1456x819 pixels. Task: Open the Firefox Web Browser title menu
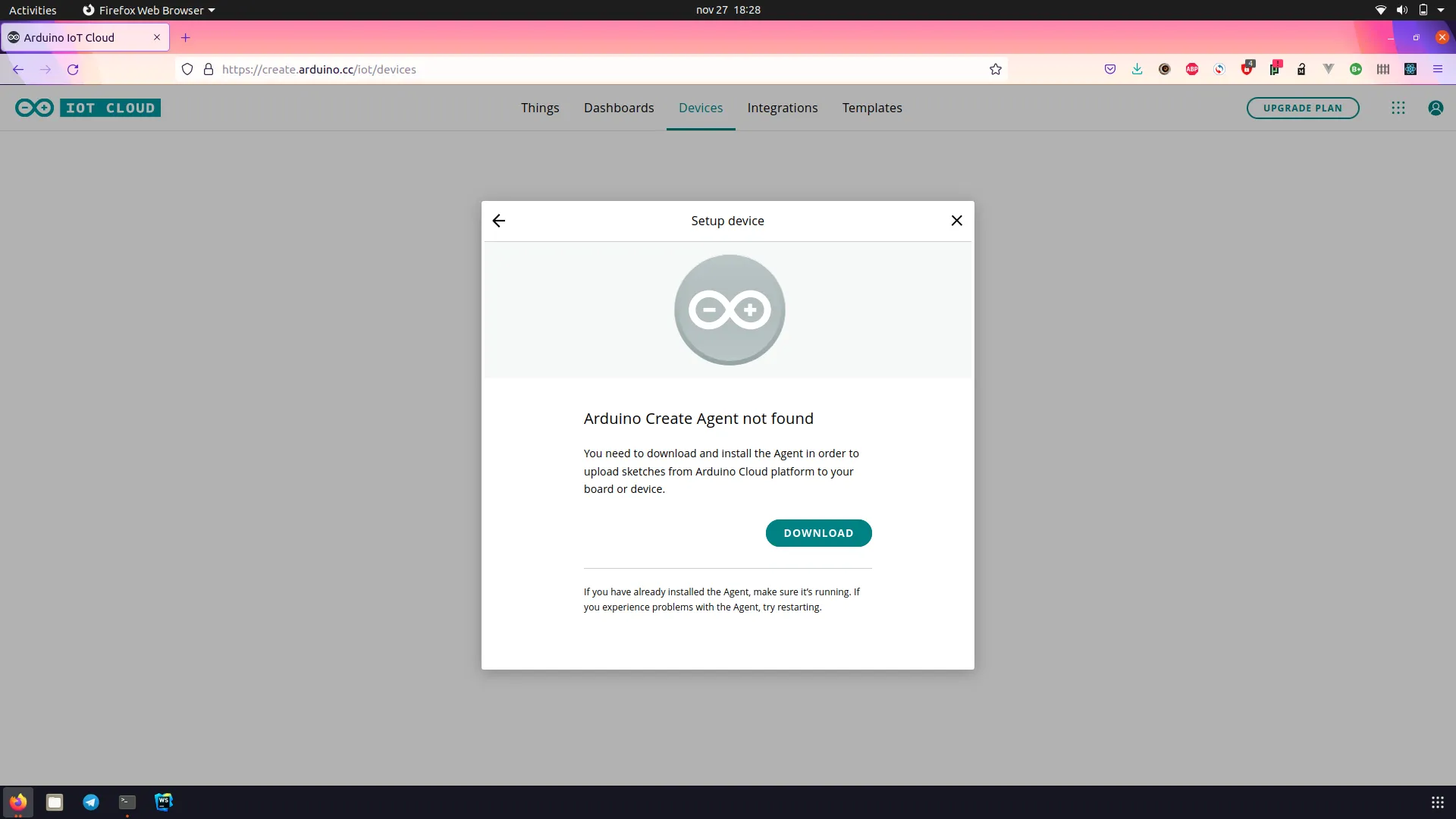click(149, 10)
